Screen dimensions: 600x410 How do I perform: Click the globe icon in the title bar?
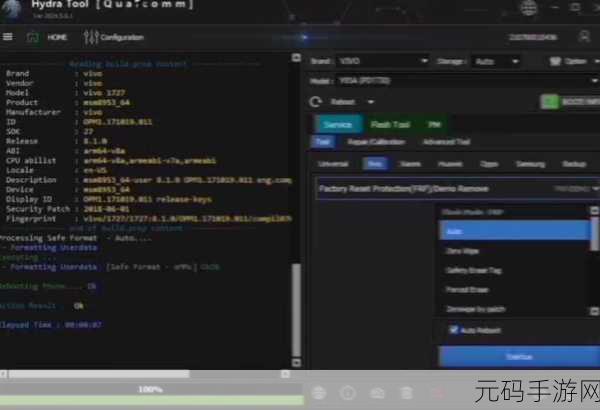[528, 8]
